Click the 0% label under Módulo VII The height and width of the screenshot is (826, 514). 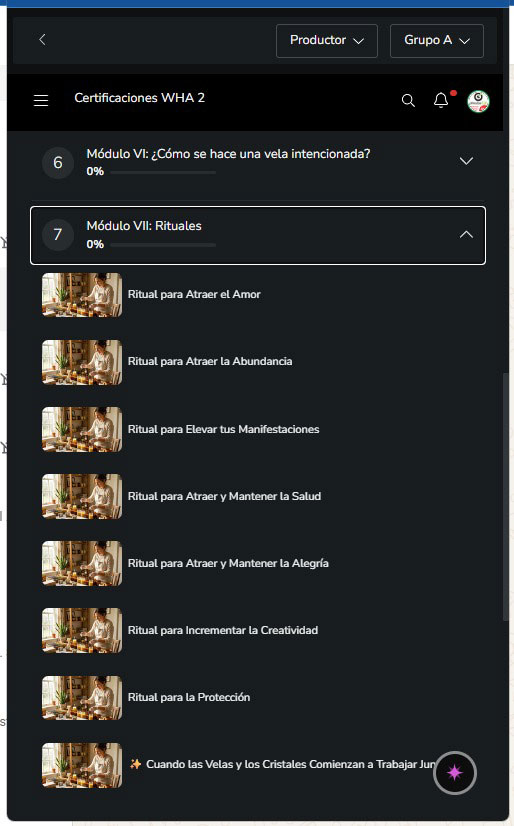(x=95, y=244)
